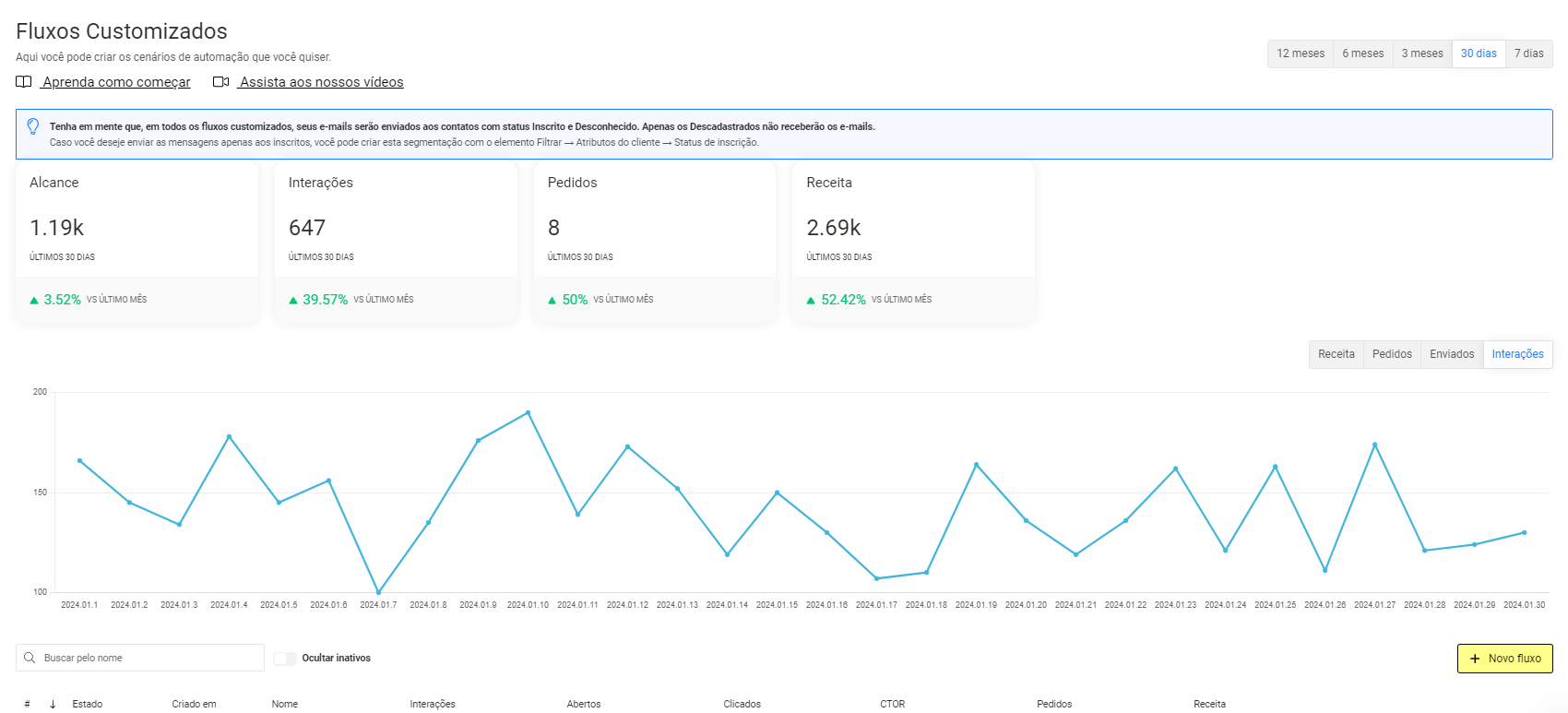Select the 12 meses period tab
1568x713 pixels.
1301,53
